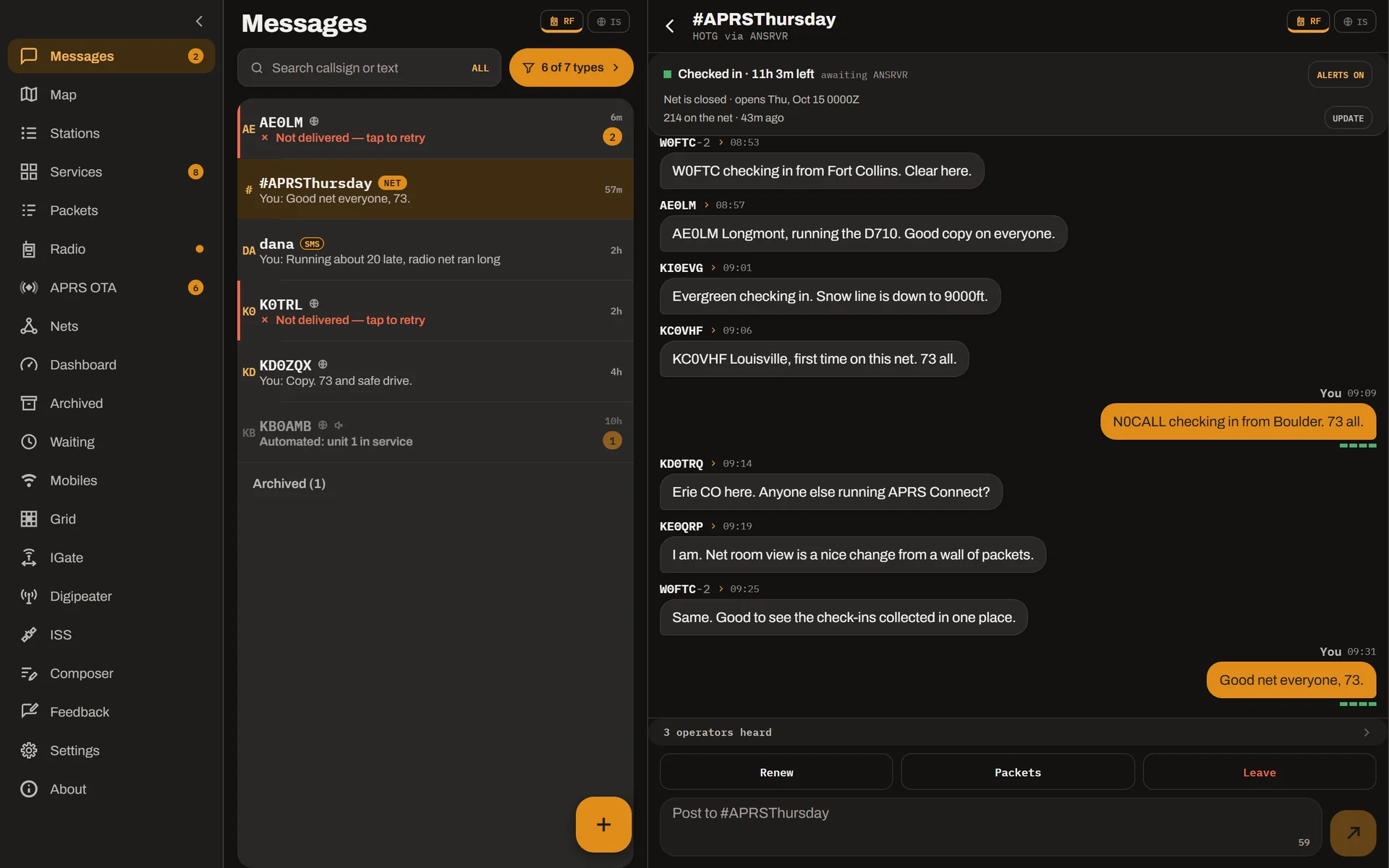The image size is (1389, 868).
Task: Open the Nets icon in sidebar
Action: click(29, 326)
